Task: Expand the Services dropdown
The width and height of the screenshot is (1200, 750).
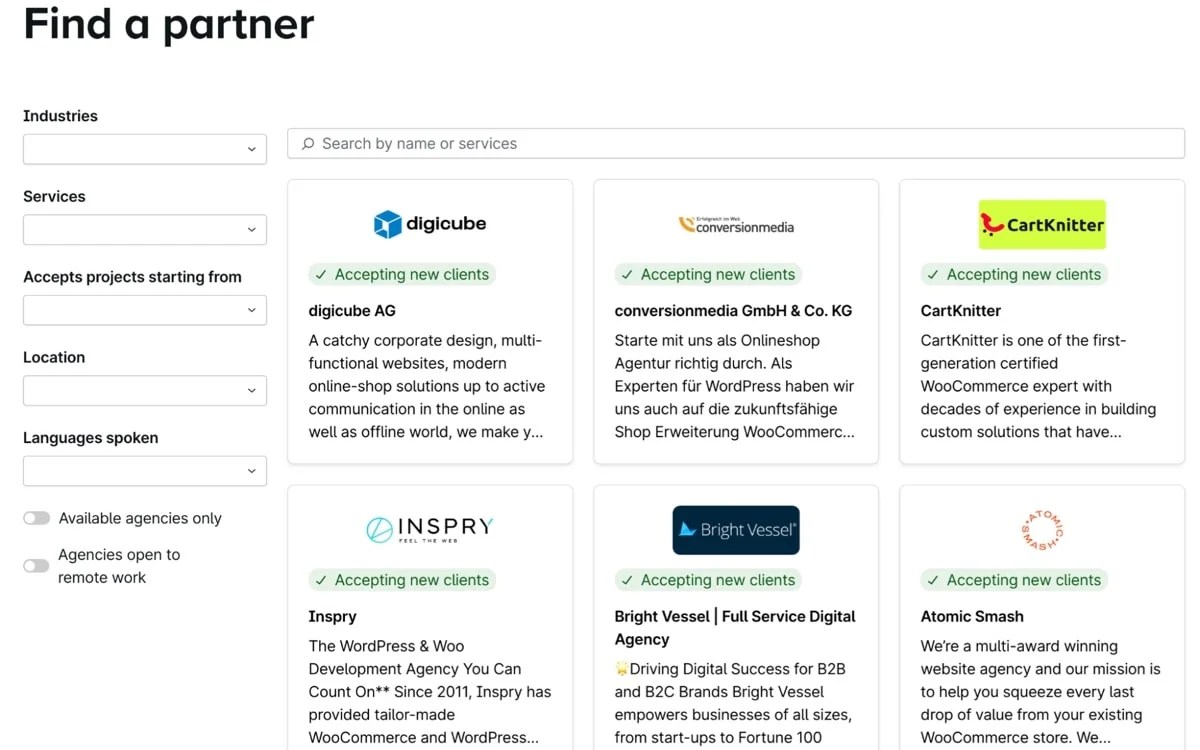Action: [x=144, y=229]
